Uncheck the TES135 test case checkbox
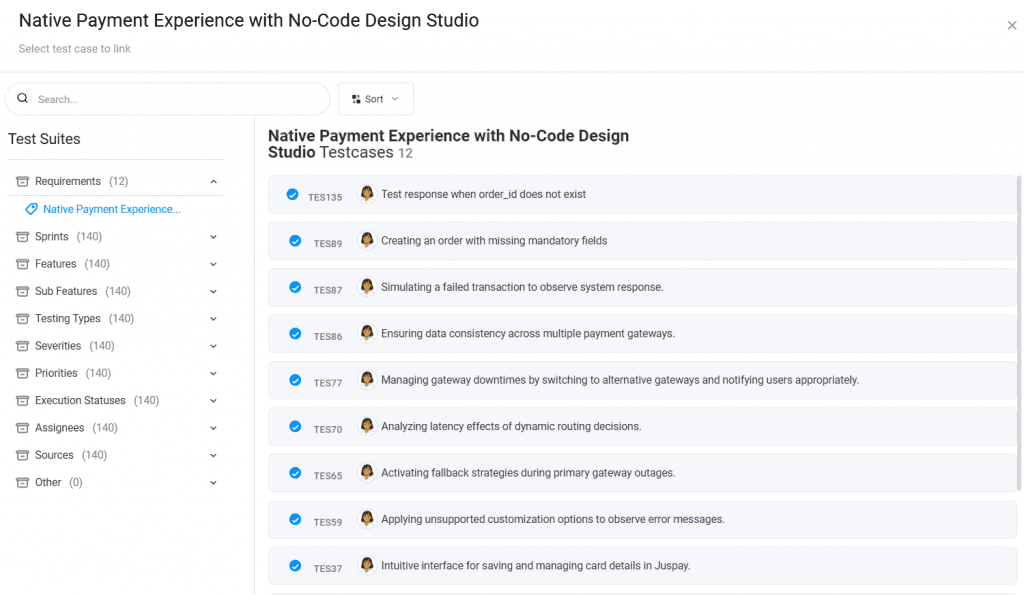This screenshot has width=1024, height=596. point(292,195)
